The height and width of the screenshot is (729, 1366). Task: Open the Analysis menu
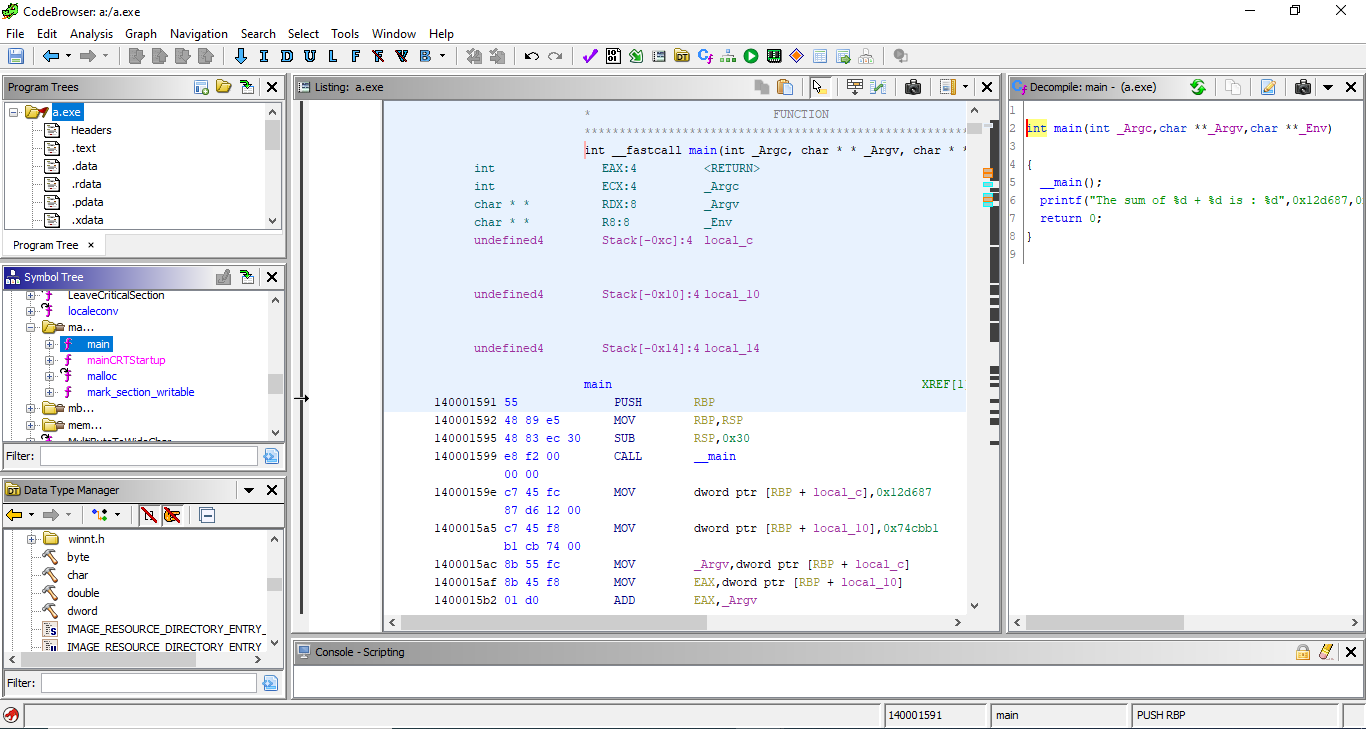tap(91, 33)
